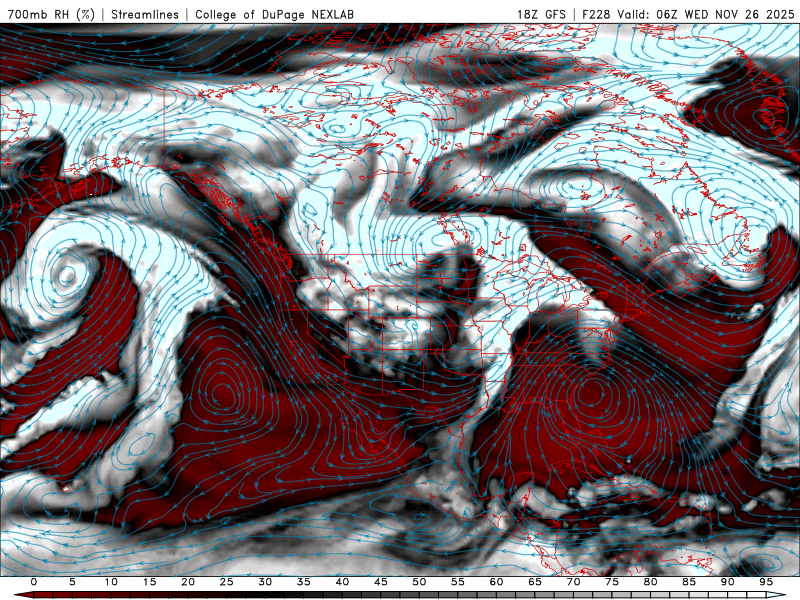Click the colorbar label "95"
This screenshot has height=600, width=800.
(x=766, y=582)
